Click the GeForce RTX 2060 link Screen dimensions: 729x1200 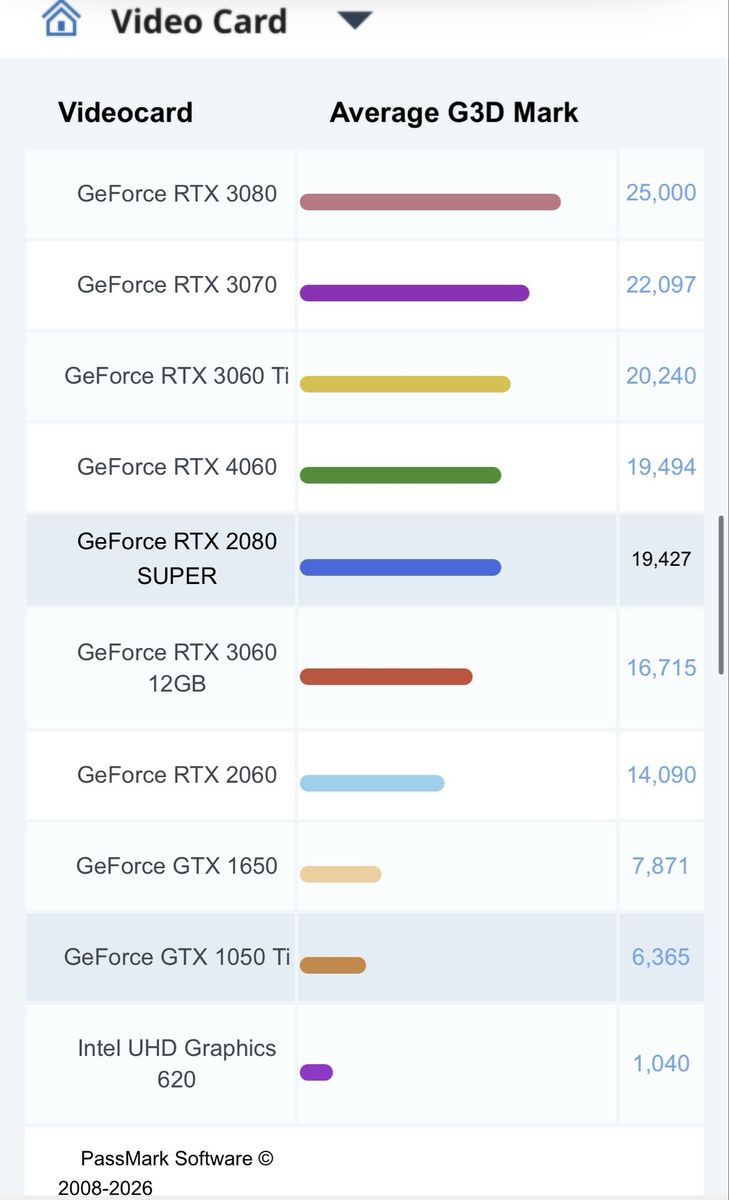pyautogui.click(x=177, y=775)
